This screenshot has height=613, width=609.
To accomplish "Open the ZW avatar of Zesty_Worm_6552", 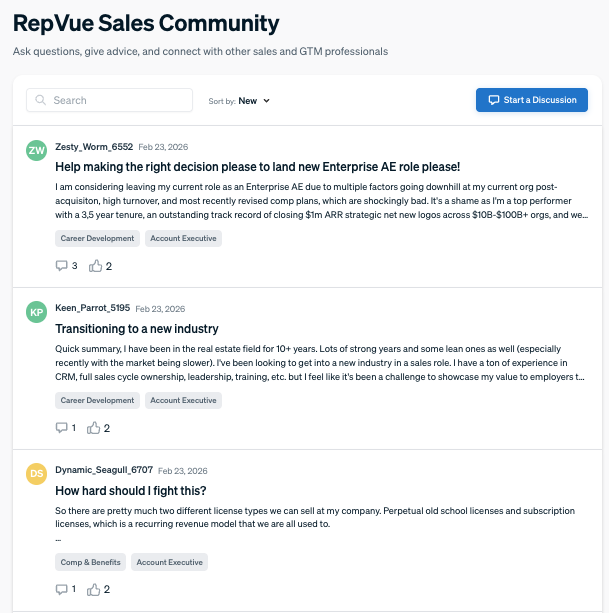I will pos(36,150).
